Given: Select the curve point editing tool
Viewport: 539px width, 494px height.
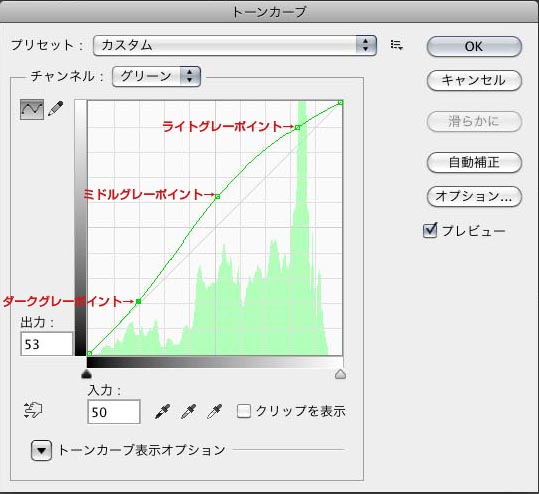Looking at the screenshot, I should point(32,109).
